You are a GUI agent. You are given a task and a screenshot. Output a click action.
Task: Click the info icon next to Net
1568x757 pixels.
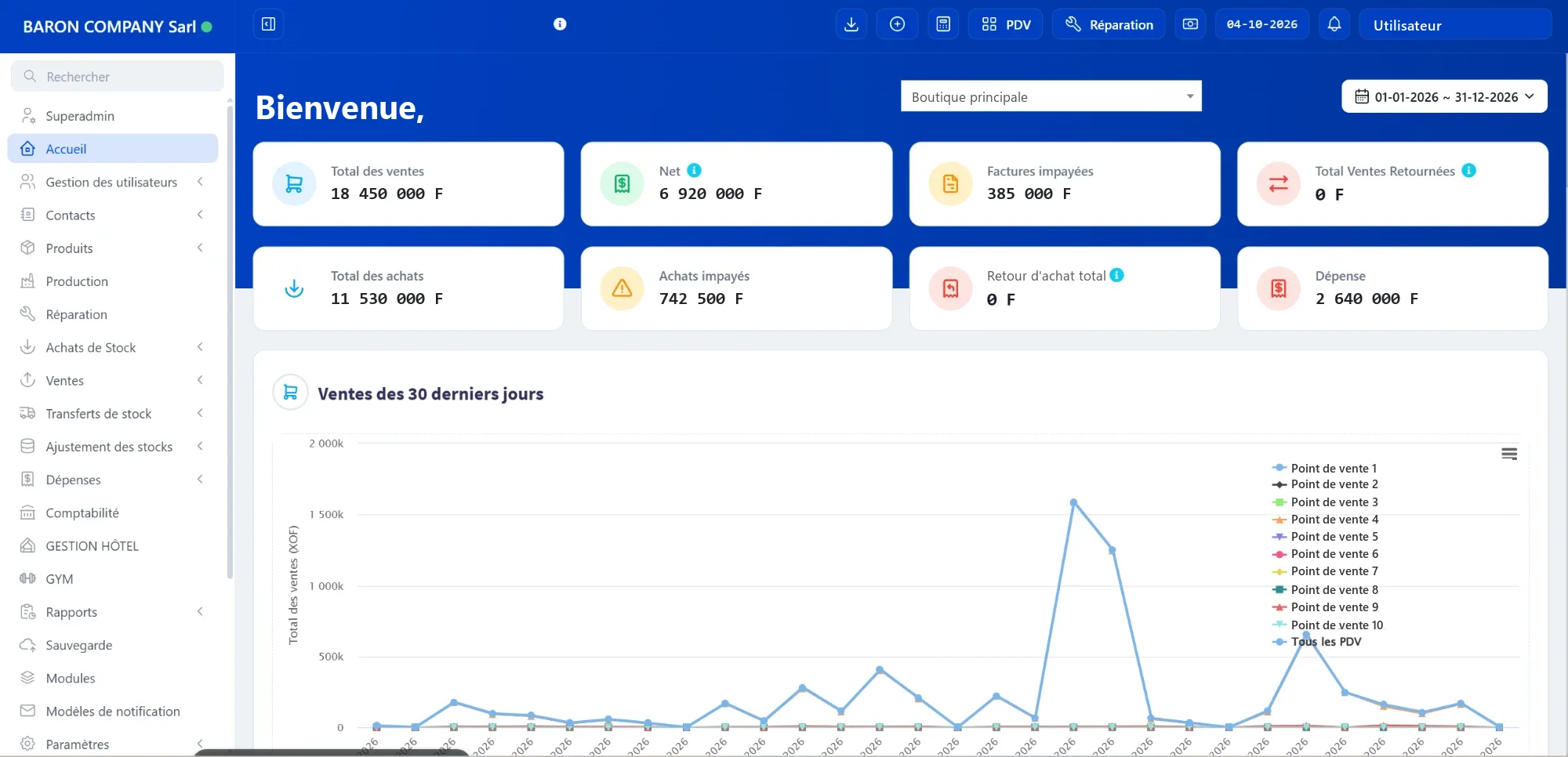click(x=694, y=170)
